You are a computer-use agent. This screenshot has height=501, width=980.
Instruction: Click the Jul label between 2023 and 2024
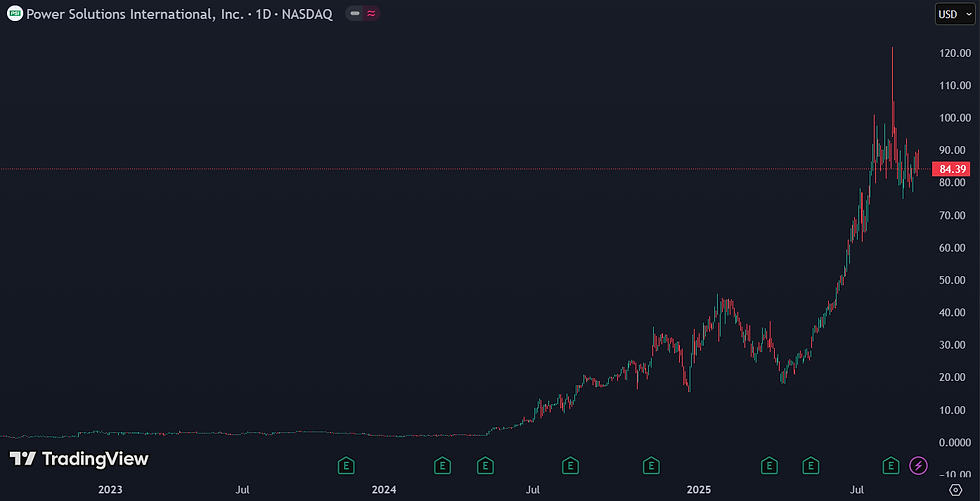pos(244,489)
